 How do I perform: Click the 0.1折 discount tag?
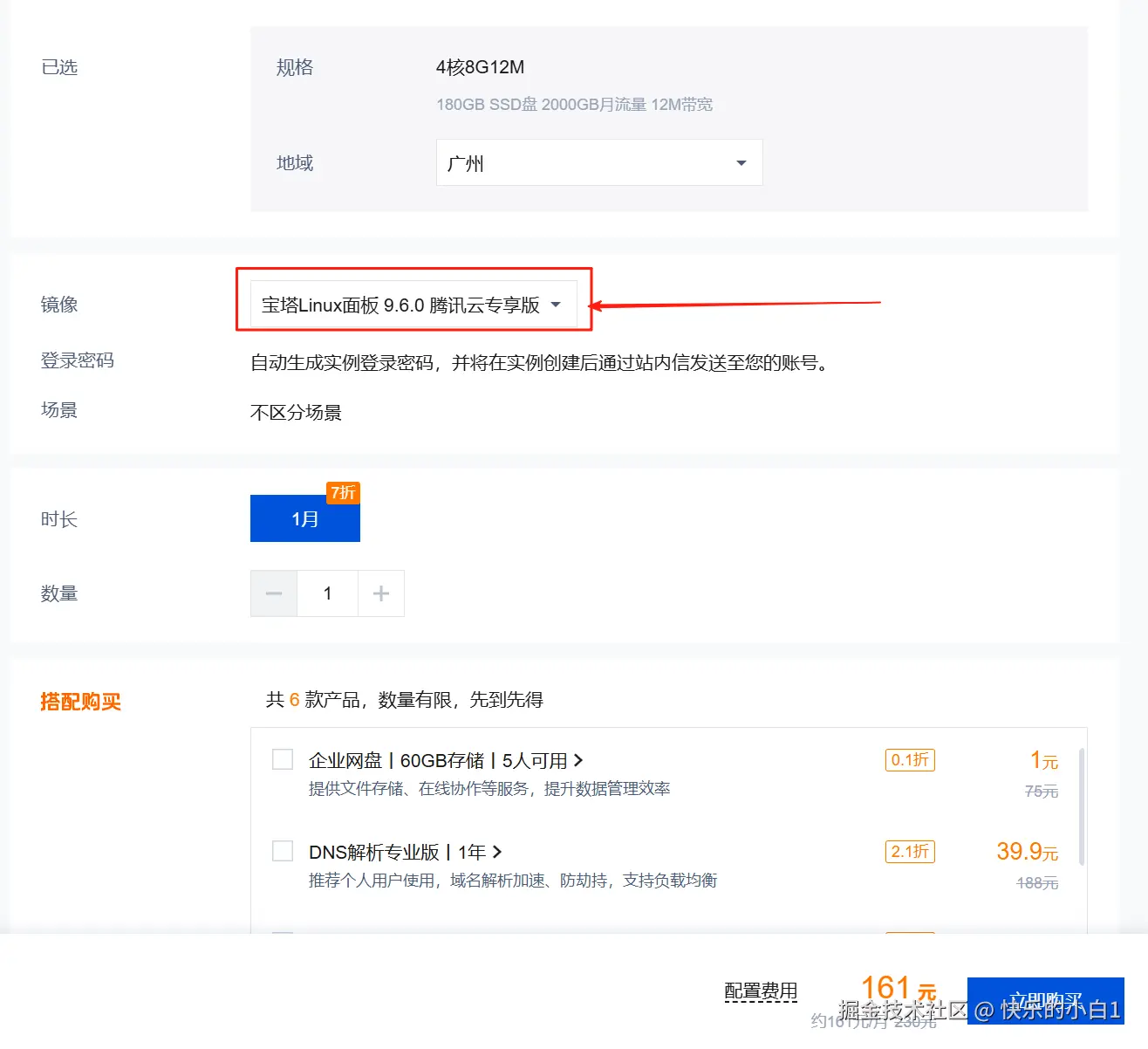click(x=910, y=760)
